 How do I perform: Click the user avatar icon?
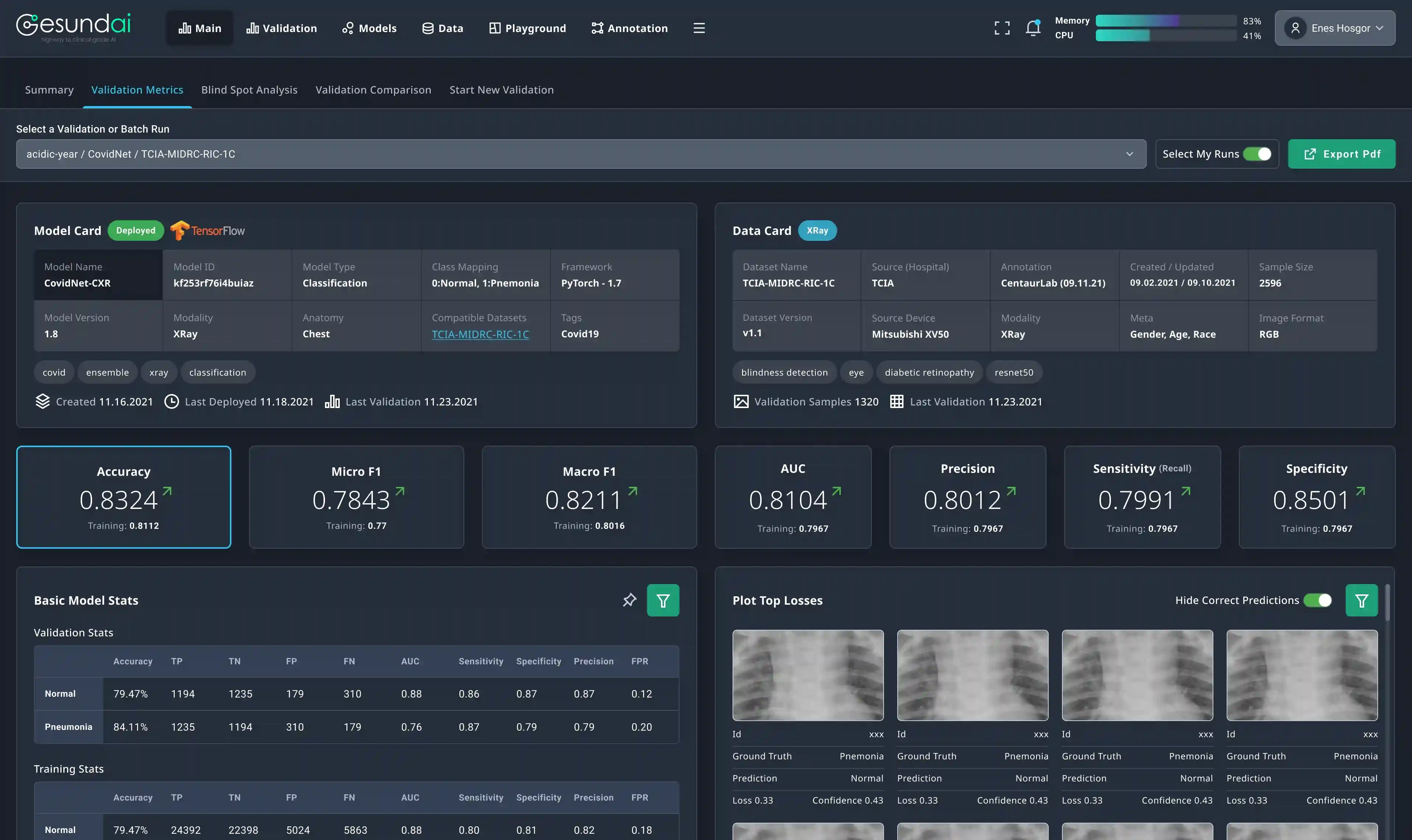pos(1295,28)
